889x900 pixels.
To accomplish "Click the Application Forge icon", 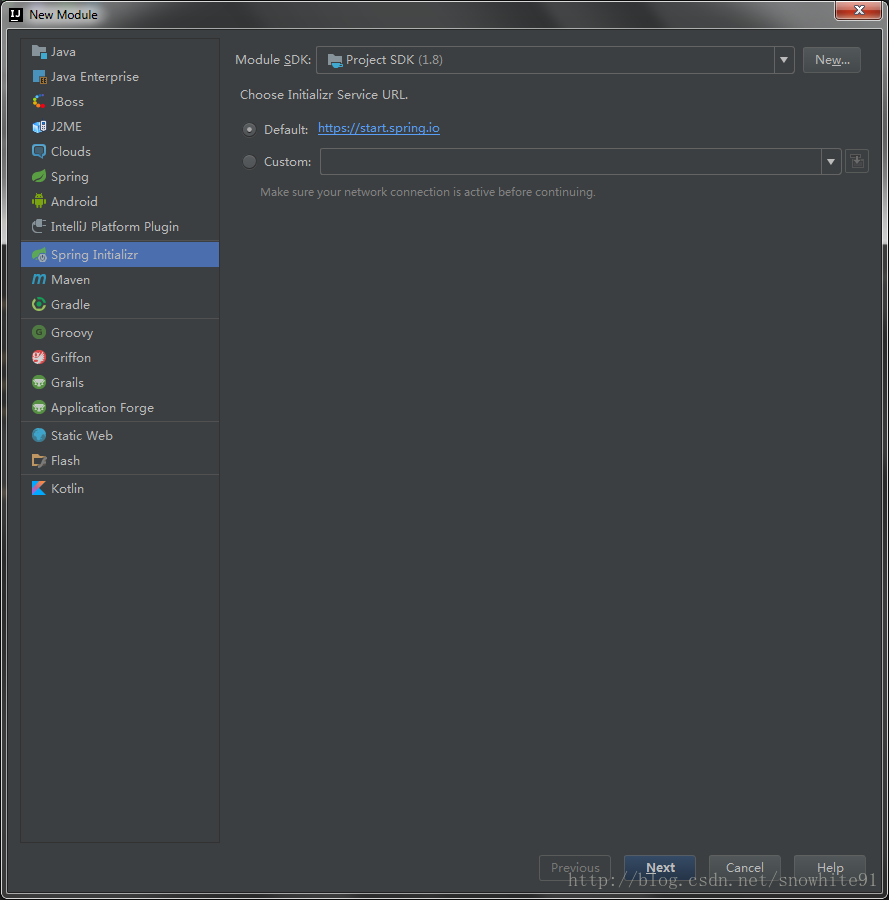I will [39, 408].
